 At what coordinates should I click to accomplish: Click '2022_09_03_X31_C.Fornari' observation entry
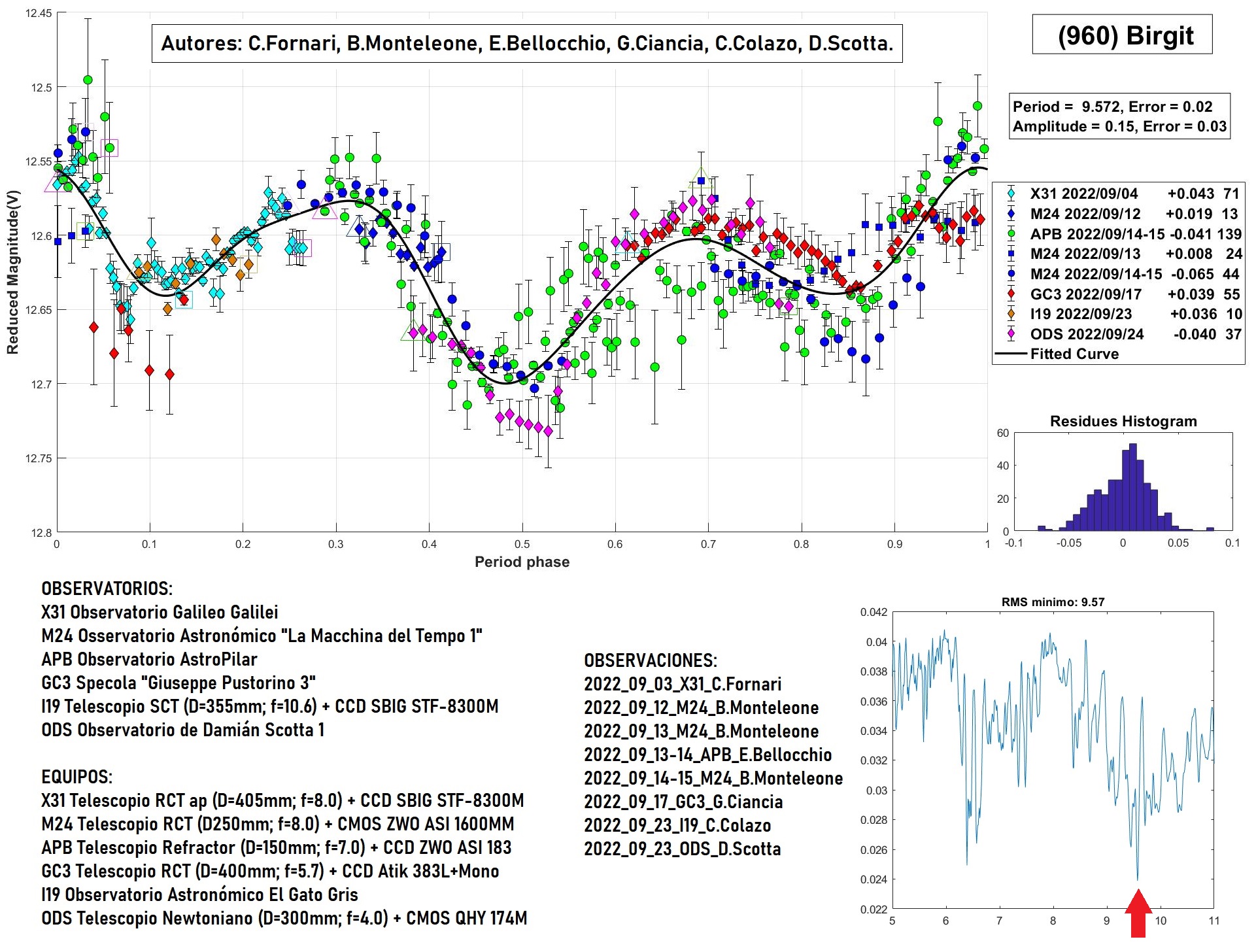tap(683, 684)
